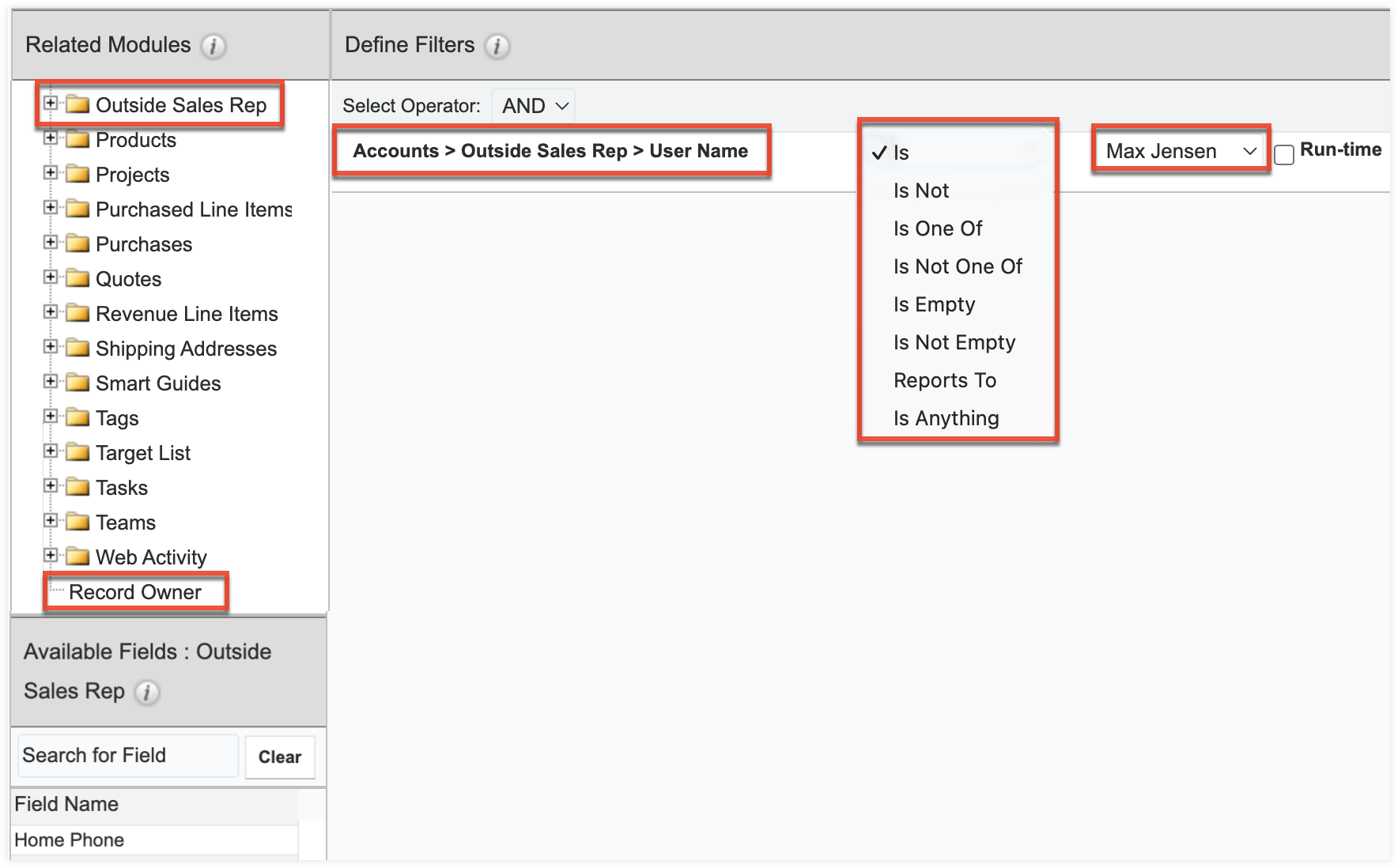Expand the Smart Guides tree node
The width and height of the screenshot is (1398, 868).
(51, 381)
